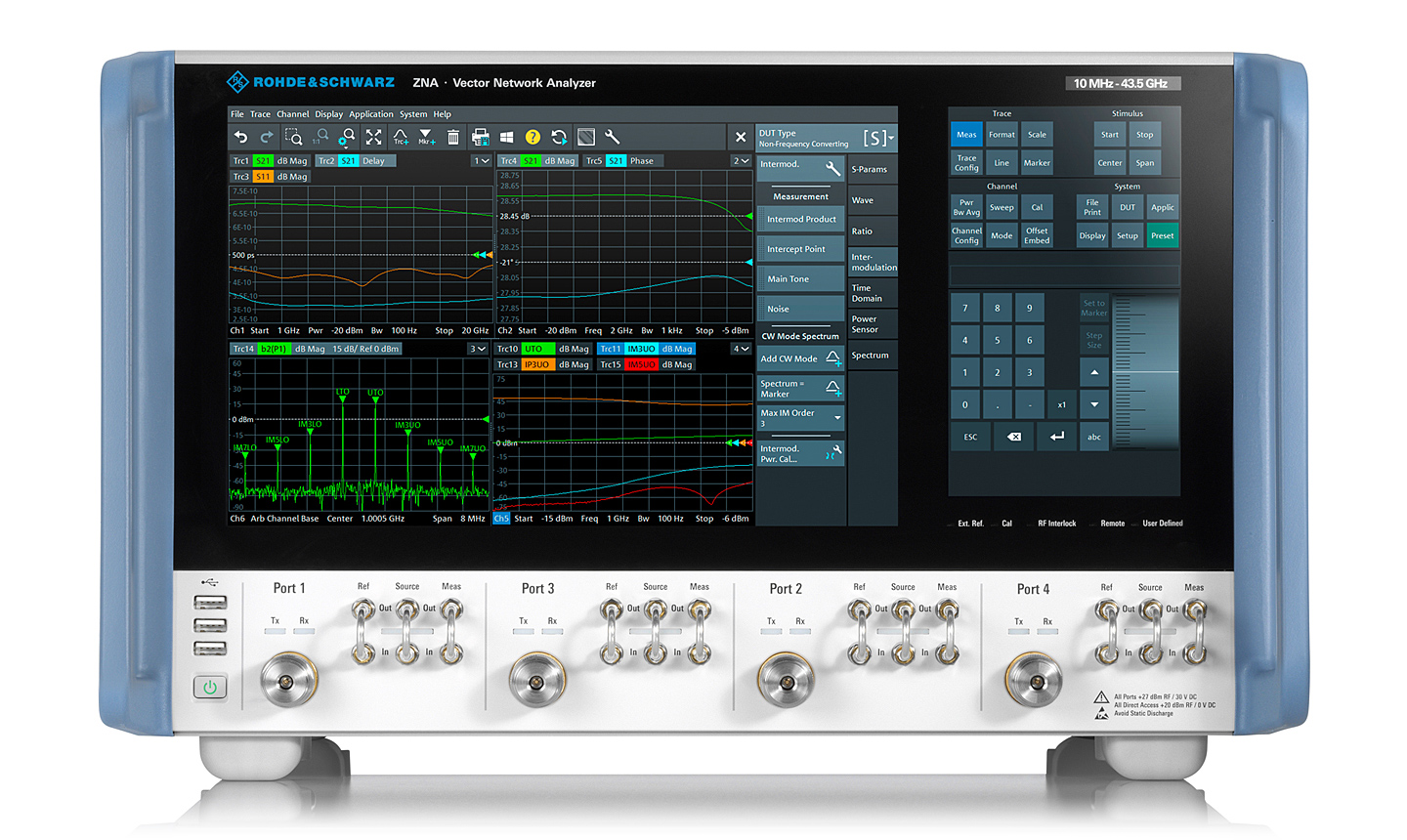
Task: Toggle the abc keyboard key
Action: click(x=1094, y=437)
